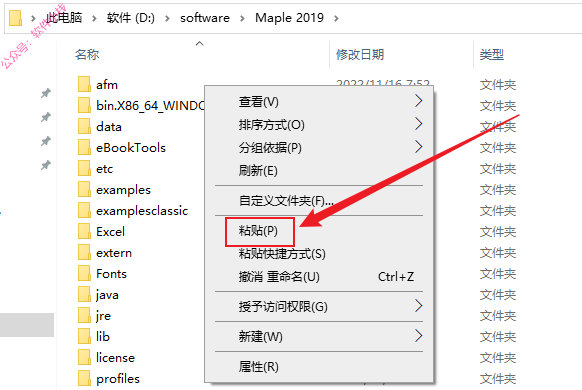Expand the 查看(V) submenu arrow
The width and height of the screenshot is (582, 390).
[x=418, y=101]
